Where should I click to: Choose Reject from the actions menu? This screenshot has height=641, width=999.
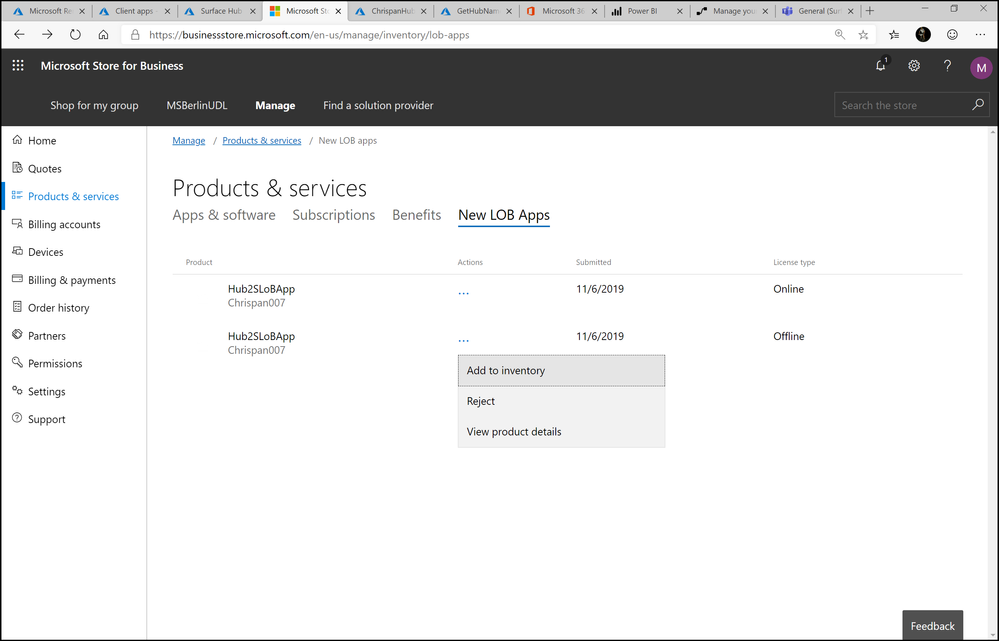point(561,401)
